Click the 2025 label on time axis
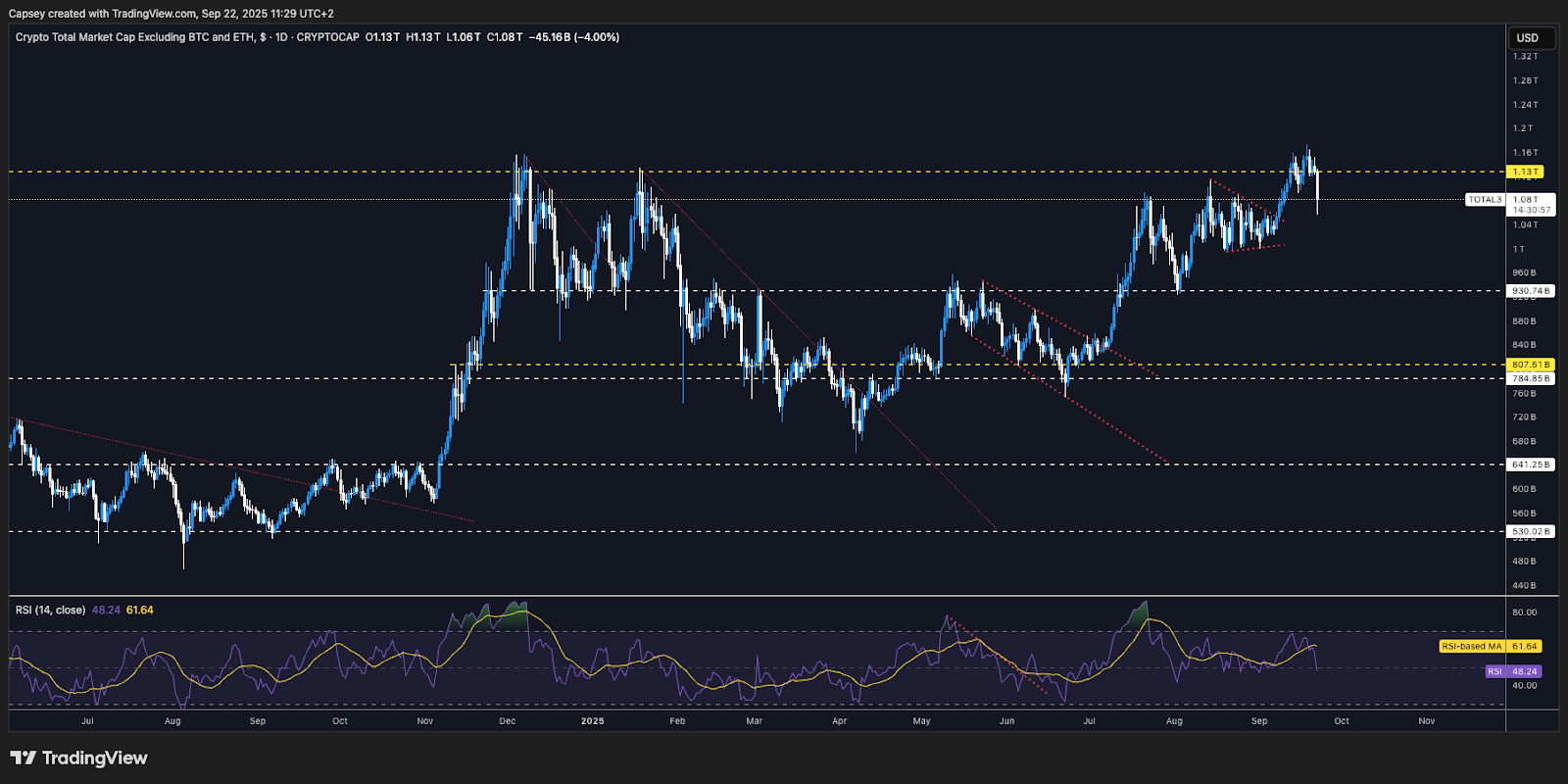The image size is (1568, 784). point(592,721)
